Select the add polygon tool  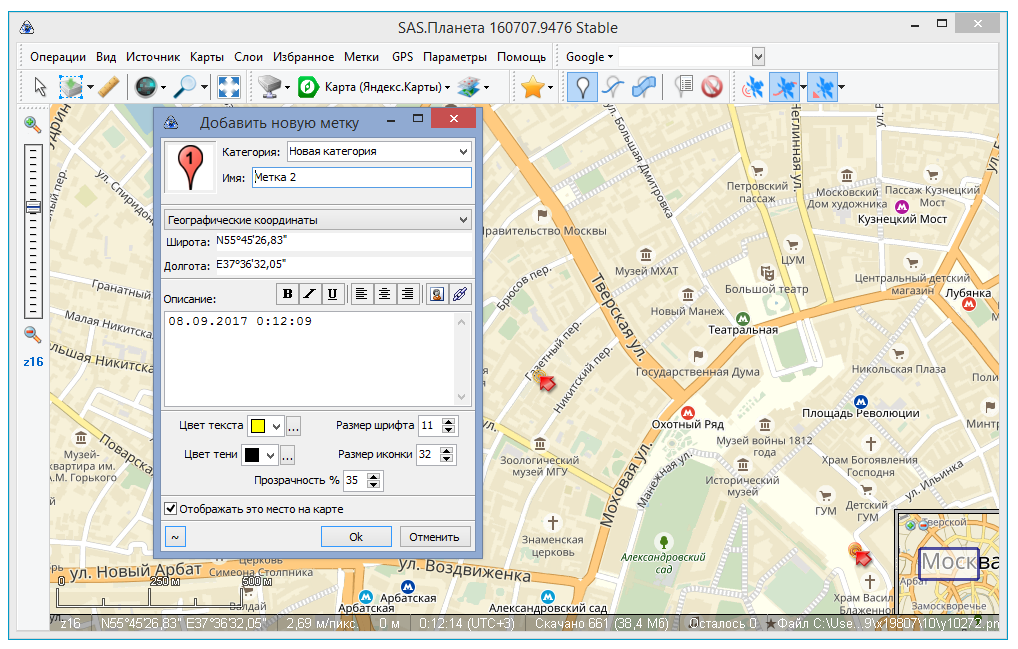[x=645, y=87]
